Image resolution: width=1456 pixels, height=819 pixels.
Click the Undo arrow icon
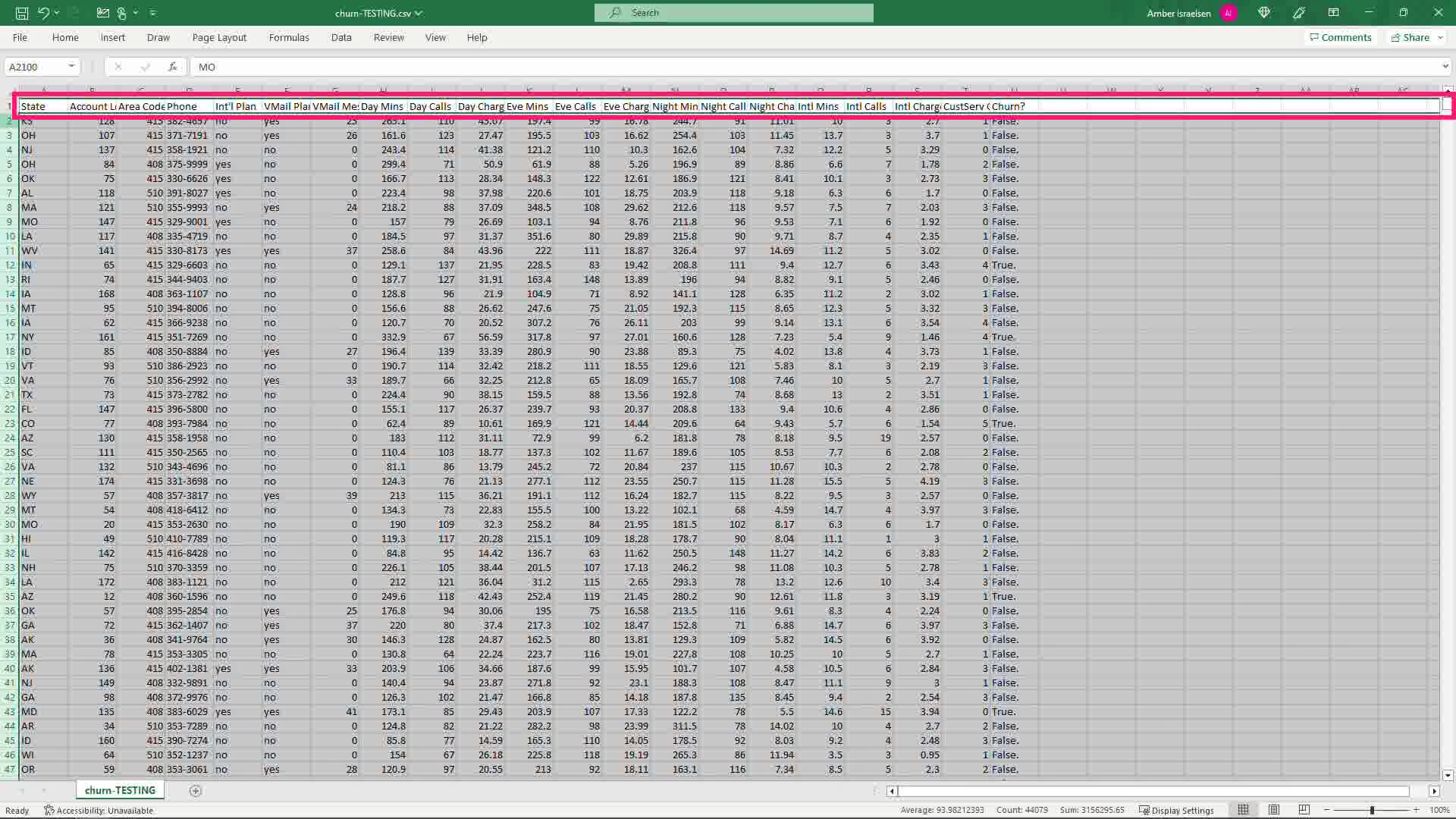pos(43,13)
